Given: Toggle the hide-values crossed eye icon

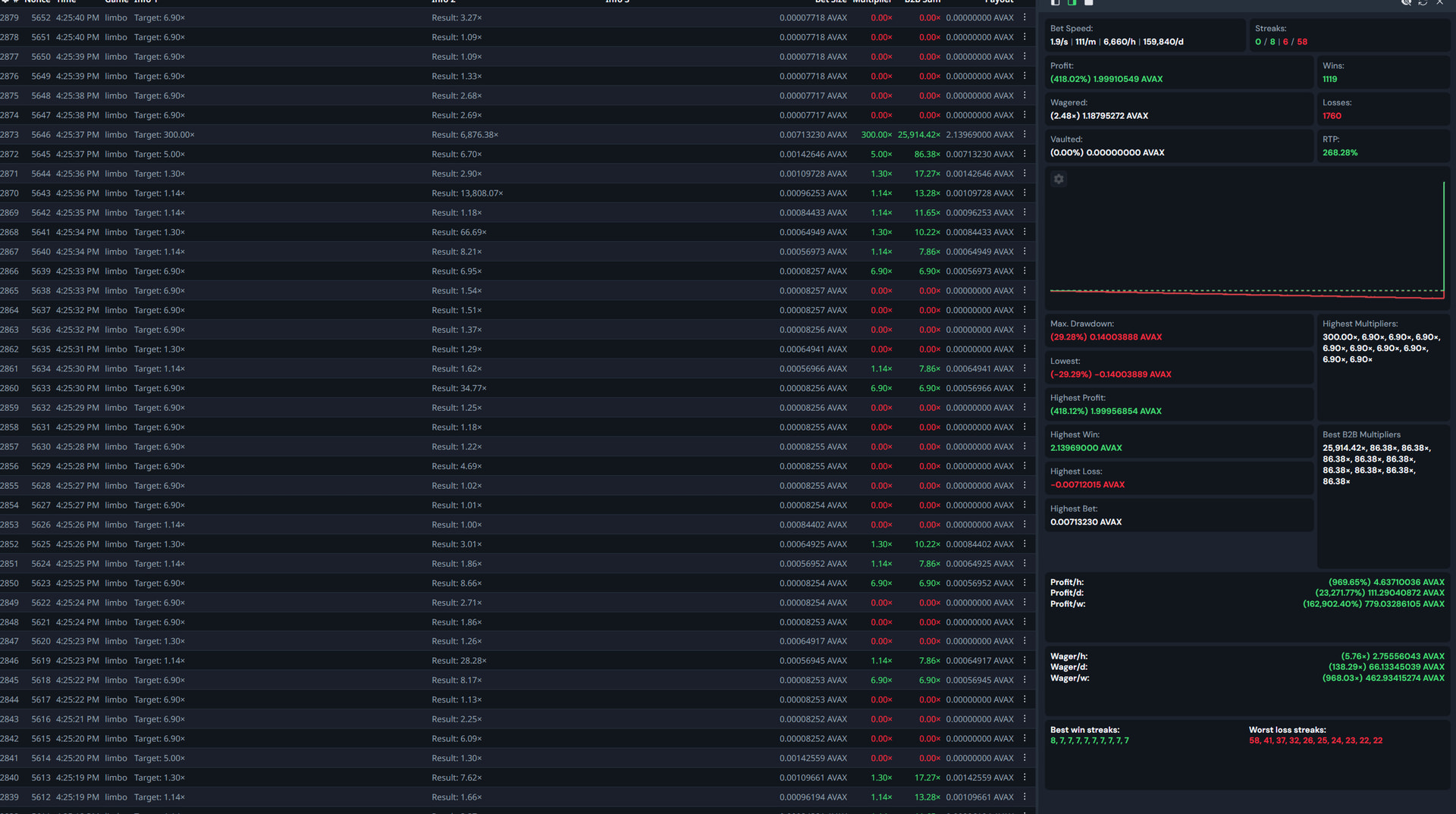Looking at the screenshot, I should (1406, 3).
